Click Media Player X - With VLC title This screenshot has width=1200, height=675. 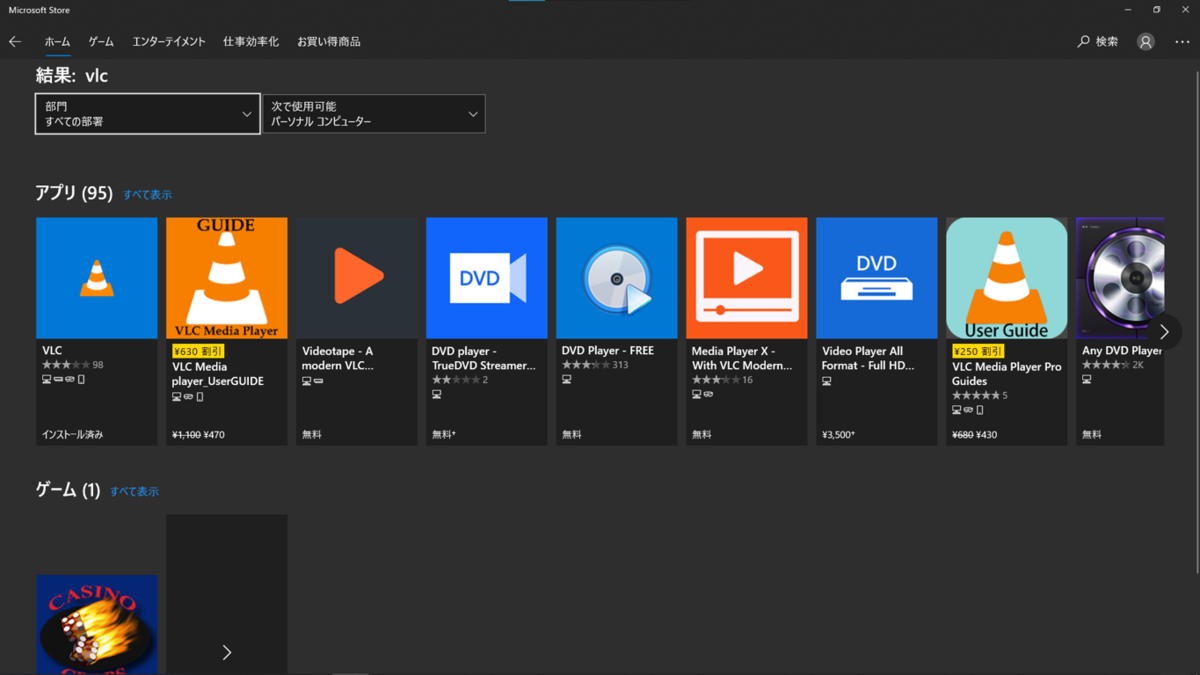[x=742, y=358]
